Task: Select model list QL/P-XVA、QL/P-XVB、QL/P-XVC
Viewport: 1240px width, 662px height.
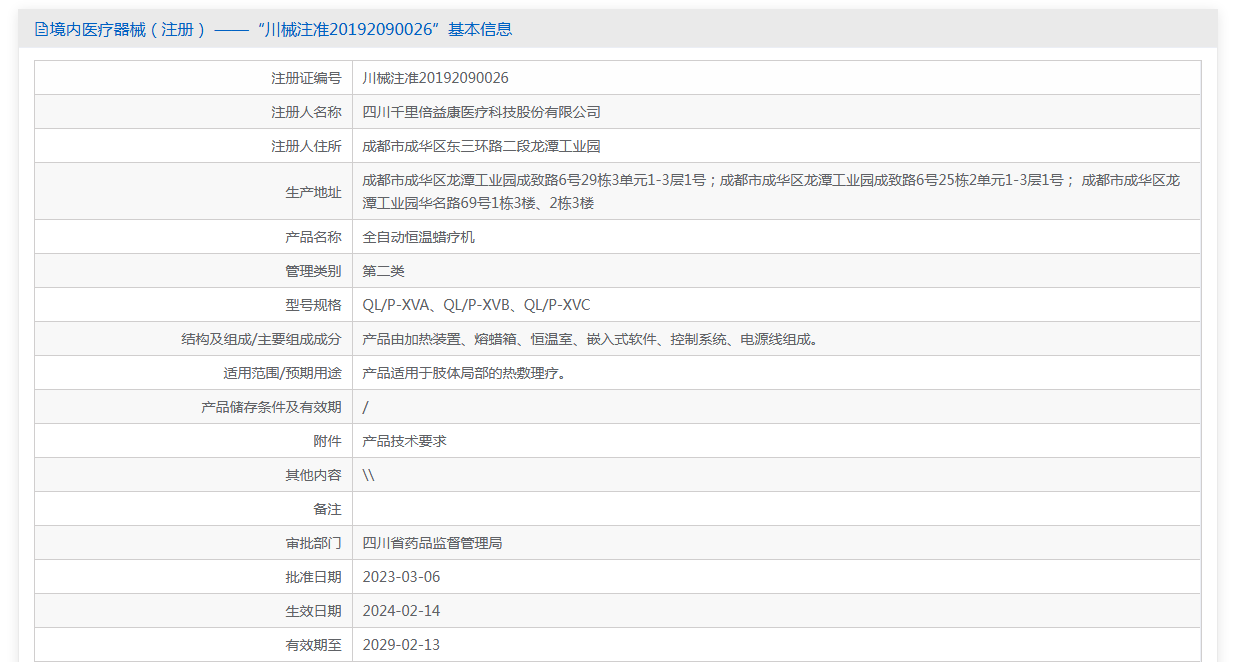Action: (476, 305)
